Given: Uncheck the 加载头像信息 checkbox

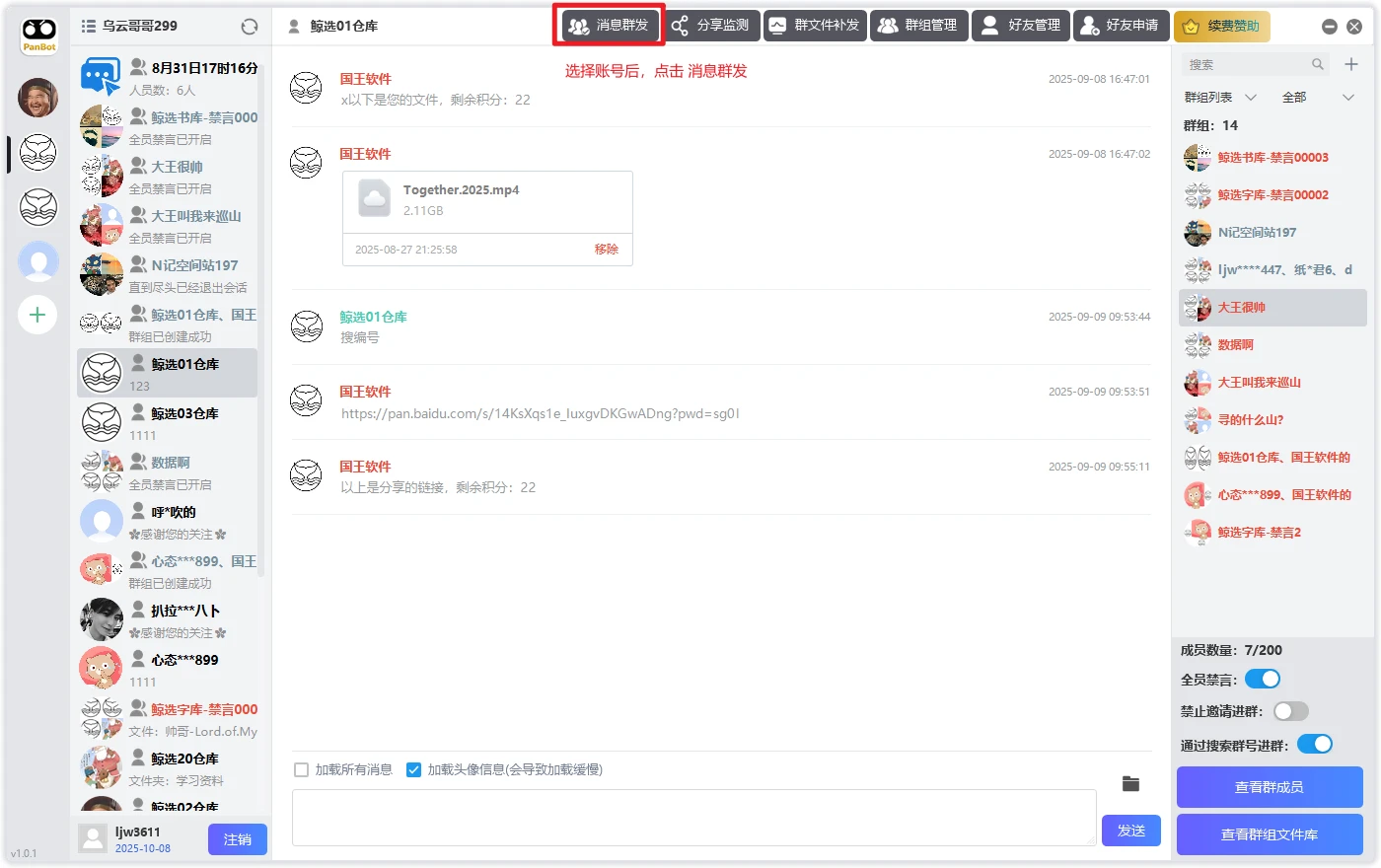Looking at the screenshot, I should [x=414, y=770].
